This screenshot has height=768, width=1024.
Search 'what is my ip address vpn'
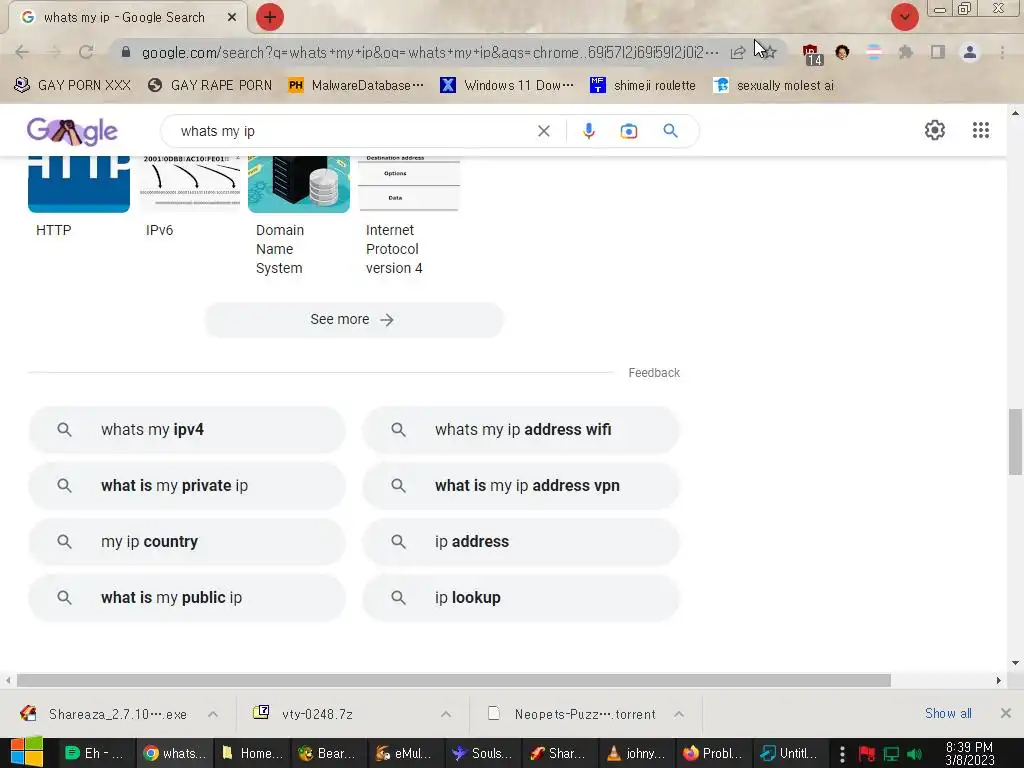(520, 486)
